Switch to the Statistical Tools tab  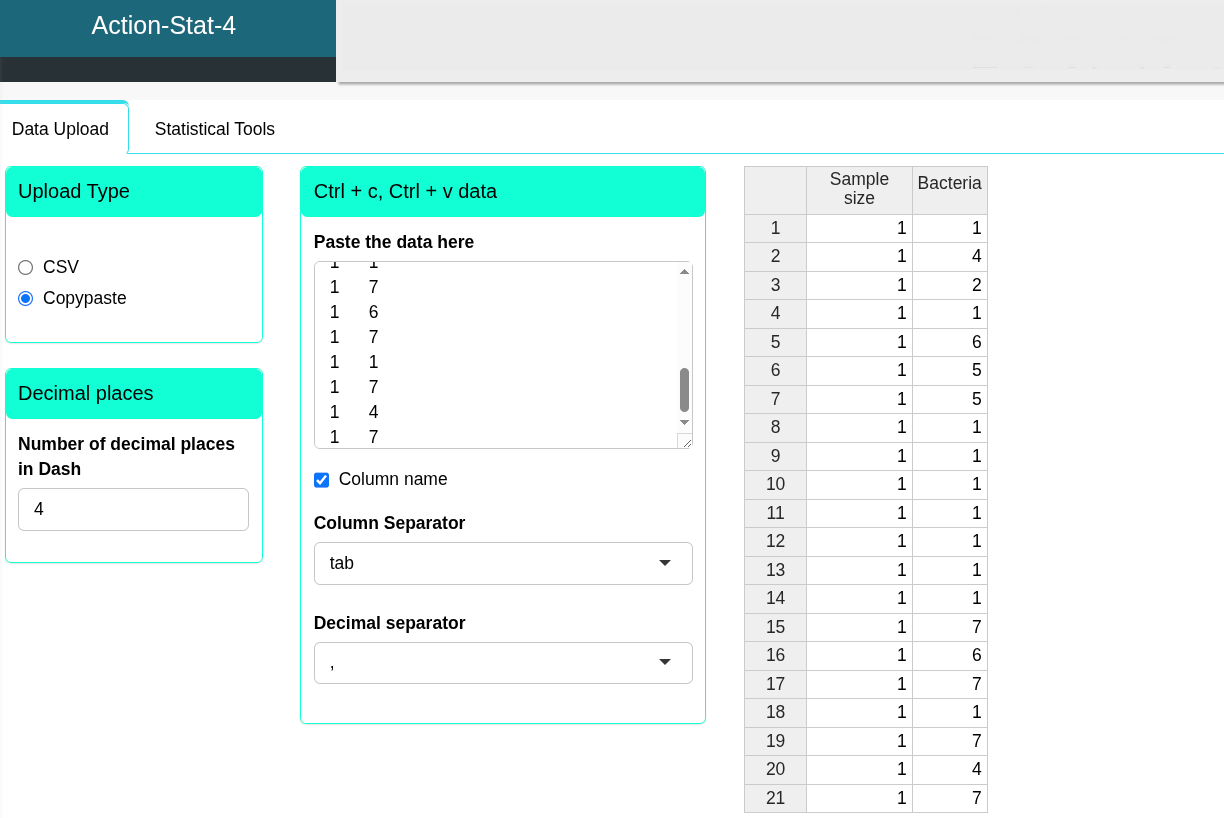coord(215,129)
